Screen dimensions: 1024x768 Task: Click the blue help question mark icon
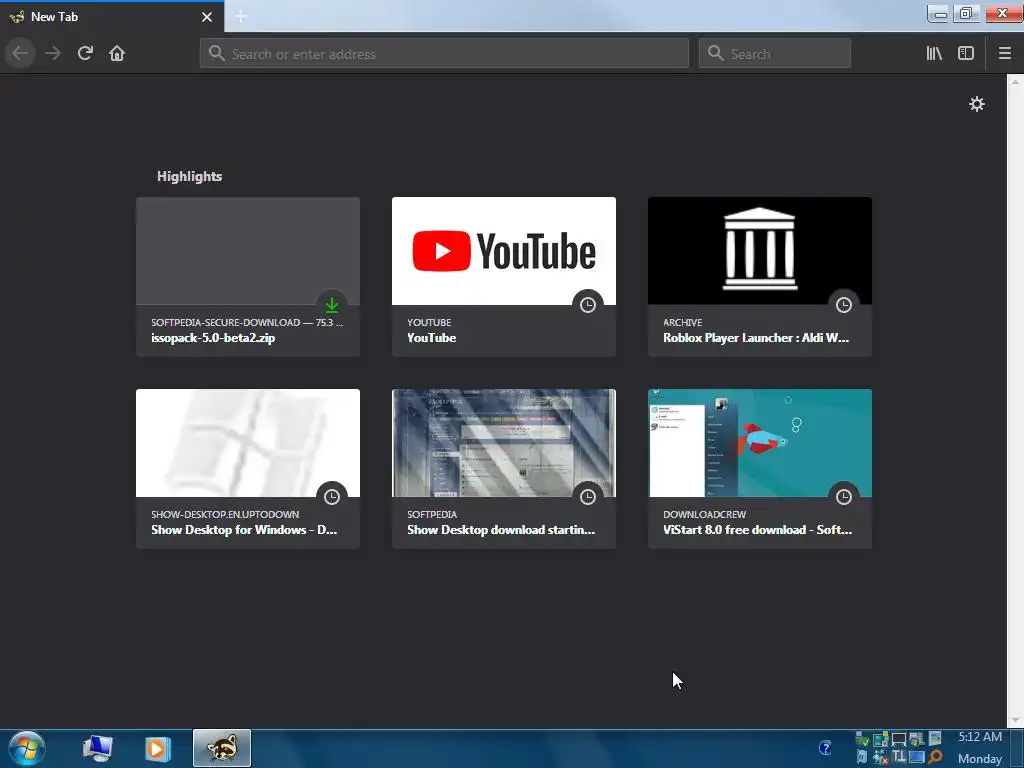click(x=825, y=748)
